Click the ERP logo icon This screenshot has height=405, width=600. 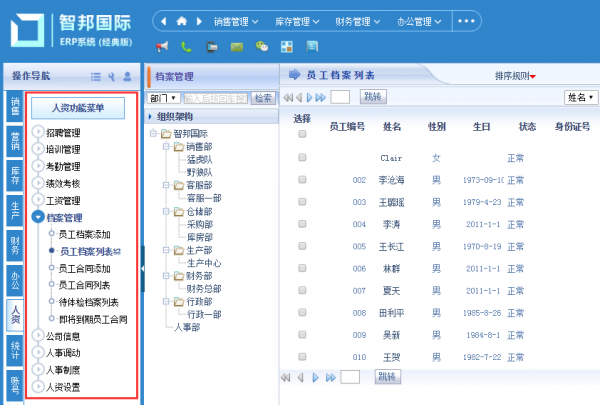(x=27, y=30)
